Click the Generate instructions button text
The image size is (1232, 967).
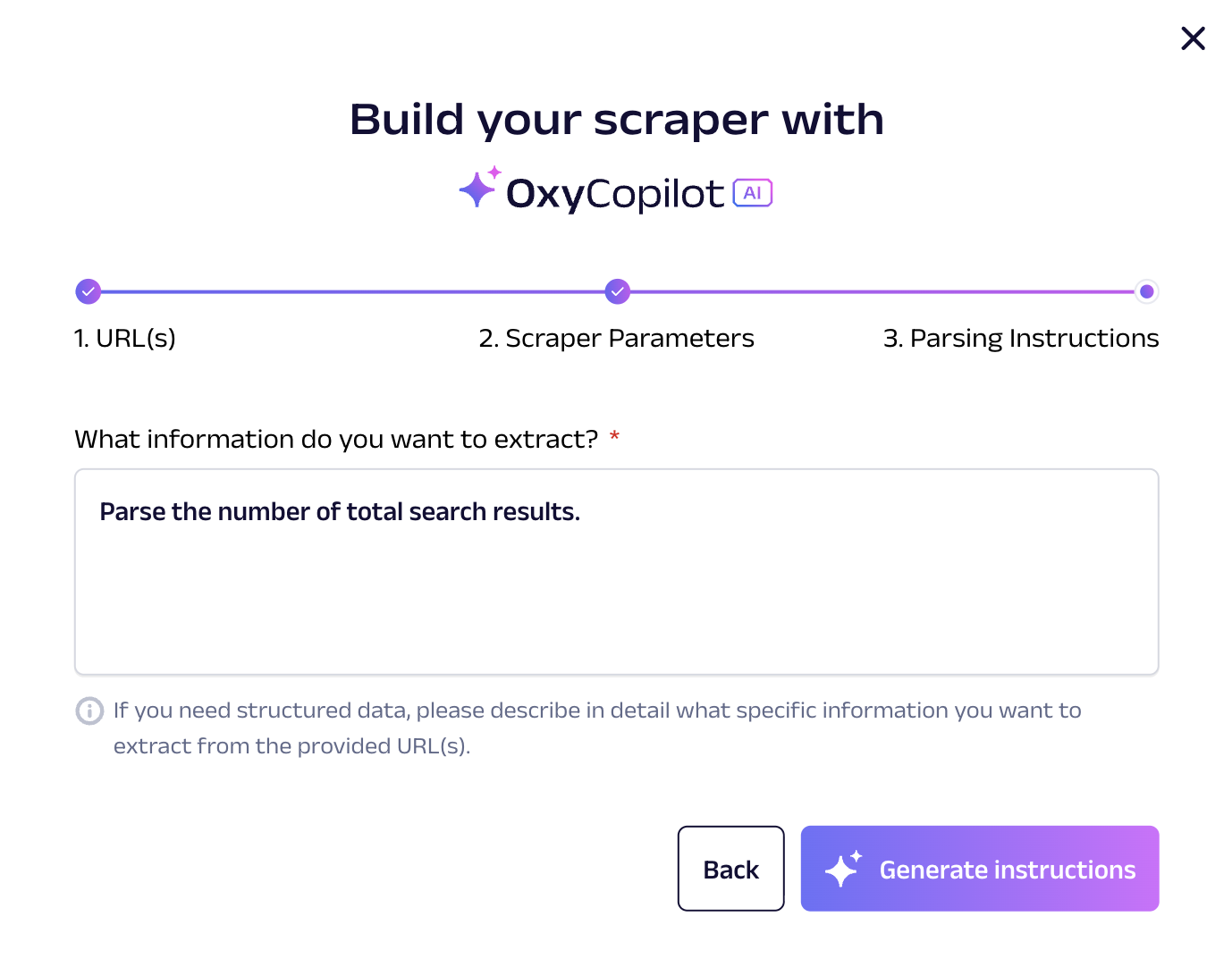click(x=1007, y=870)
